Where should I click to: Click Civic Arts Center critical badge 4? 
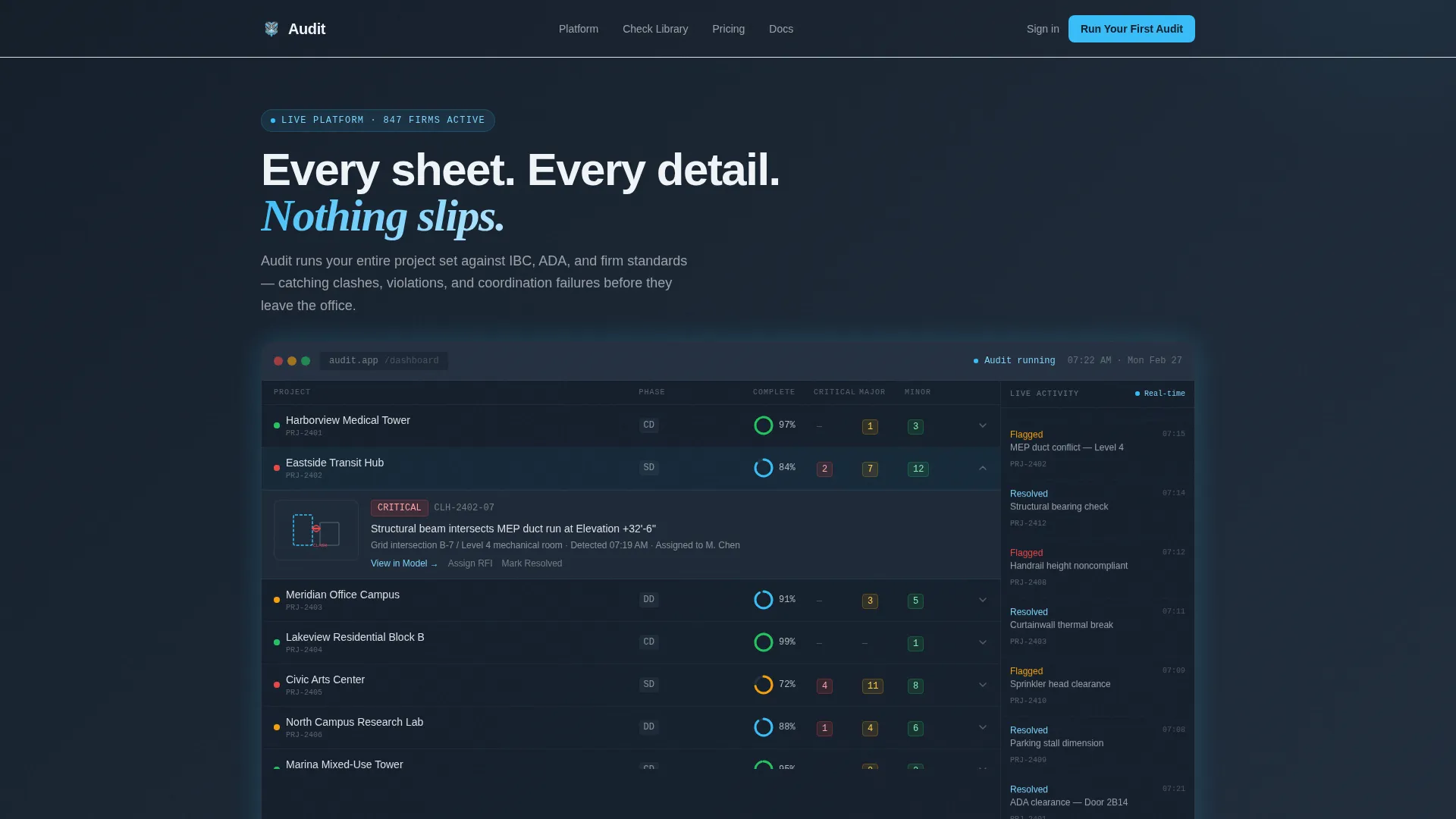tap(824, 686)
